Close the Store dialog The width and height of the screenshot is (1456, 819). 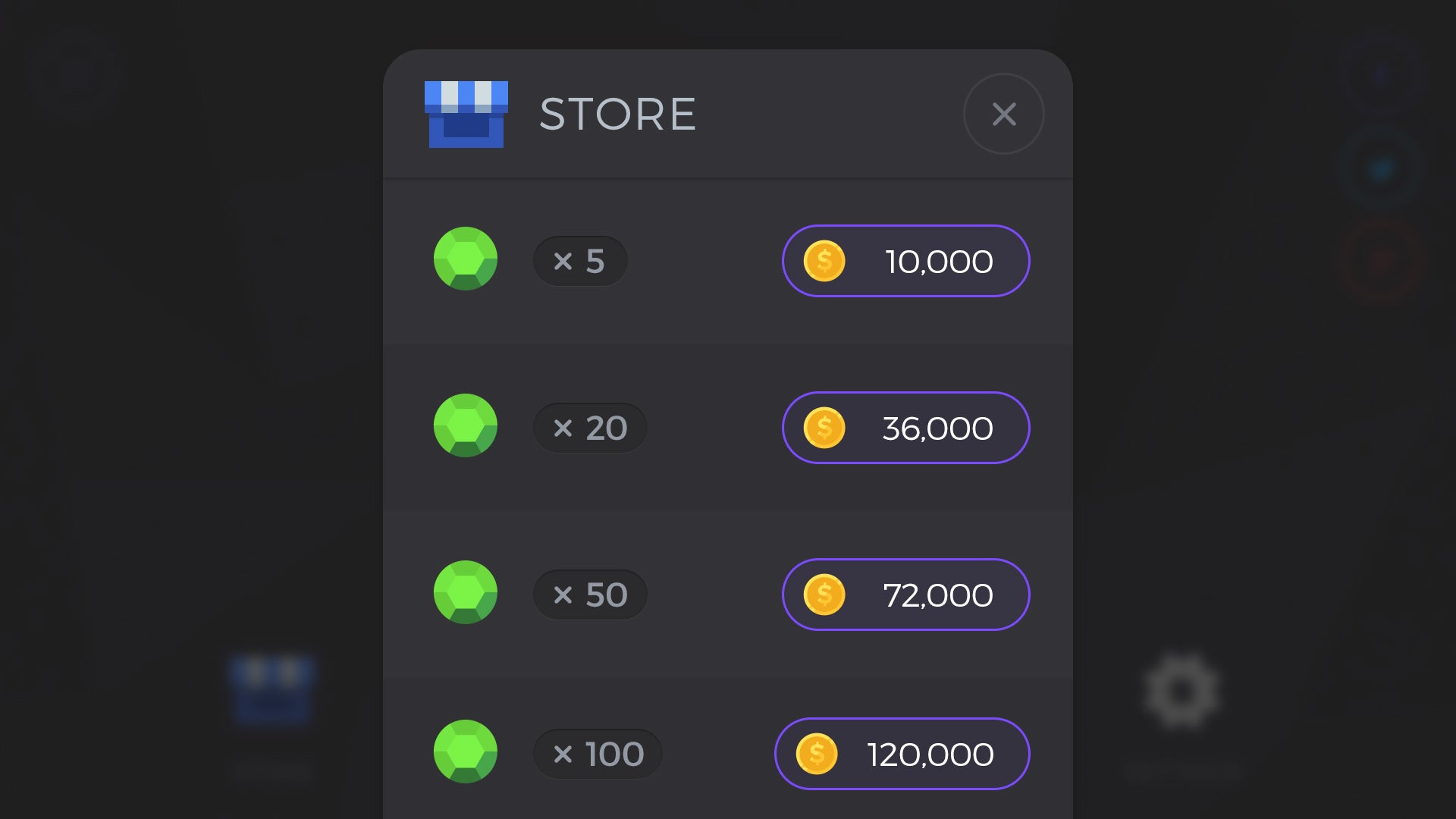[x=1003, y=114]
